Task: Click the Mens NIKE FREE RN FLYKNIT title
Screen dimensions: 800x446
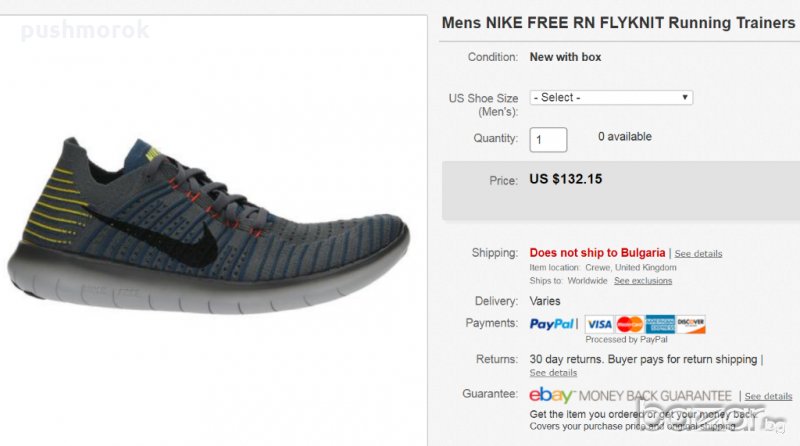Action: pyautogui.click(x=618, y=23)
